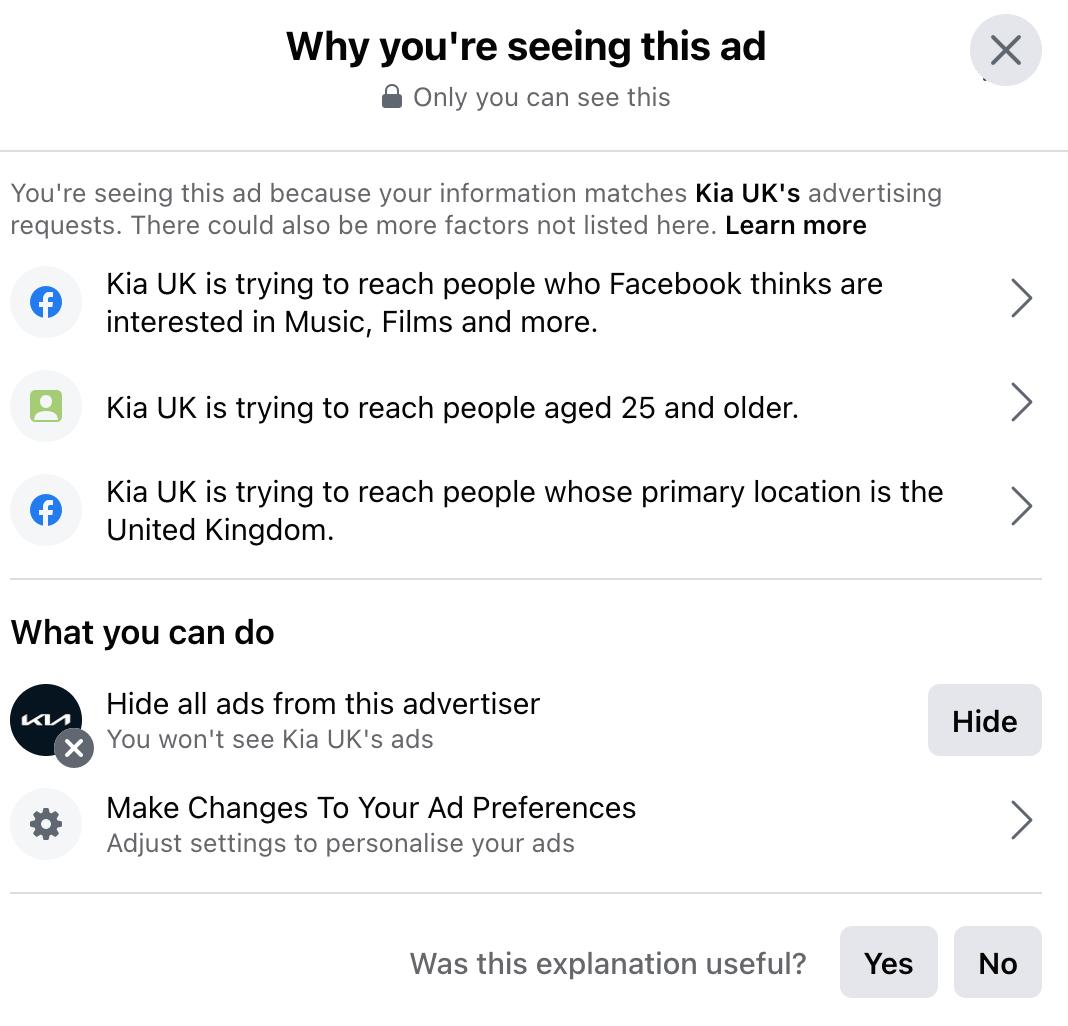The width and height of the screenshot is (1068, 1026).
Task: Expand the chevron beside Ad Preferences
Action: point(1021,820)
